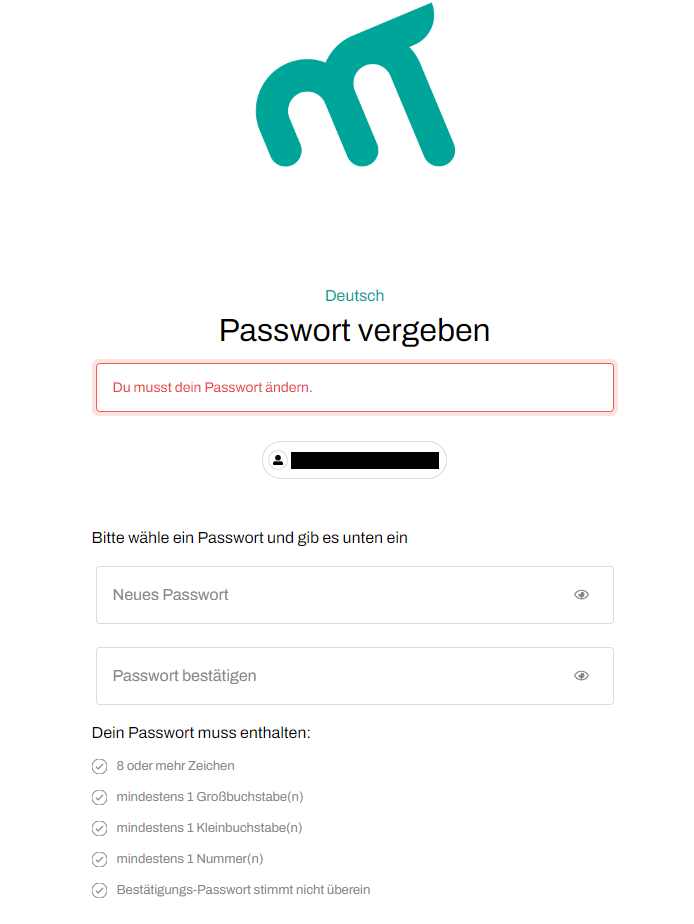Click the user avatar icon in account chip

[x=277, y=460]
